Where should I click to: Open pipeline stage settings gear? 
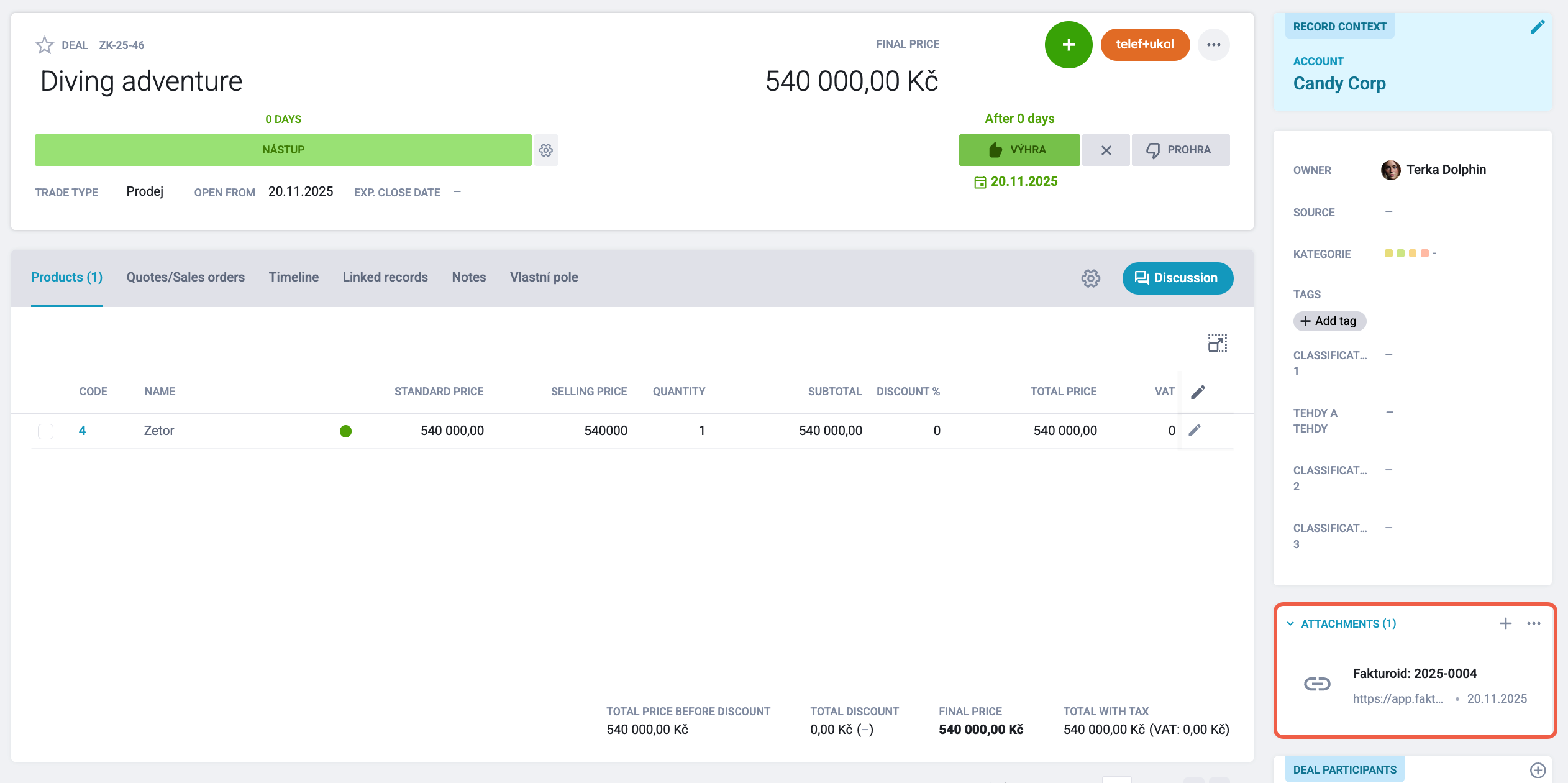[546, 150]
